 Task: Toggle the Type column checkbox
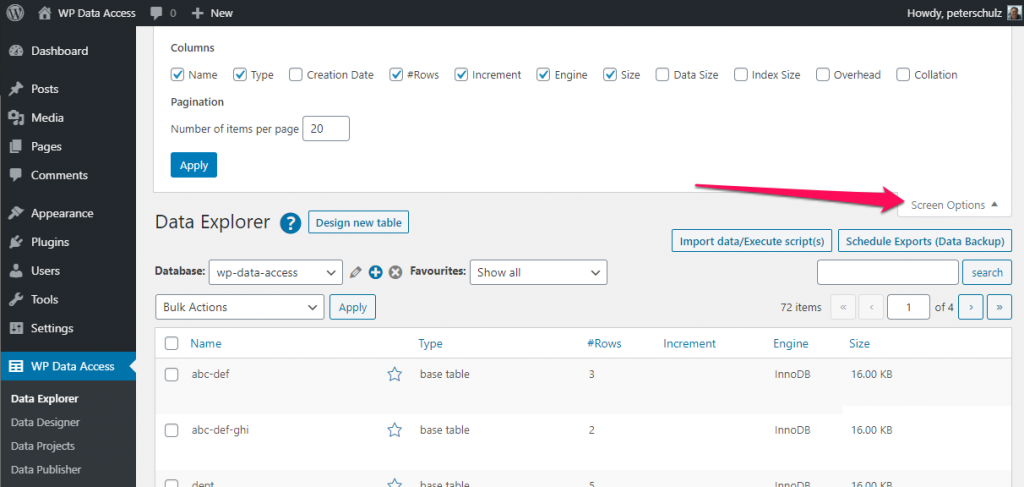pyautogui.click(x=240, y=74)
